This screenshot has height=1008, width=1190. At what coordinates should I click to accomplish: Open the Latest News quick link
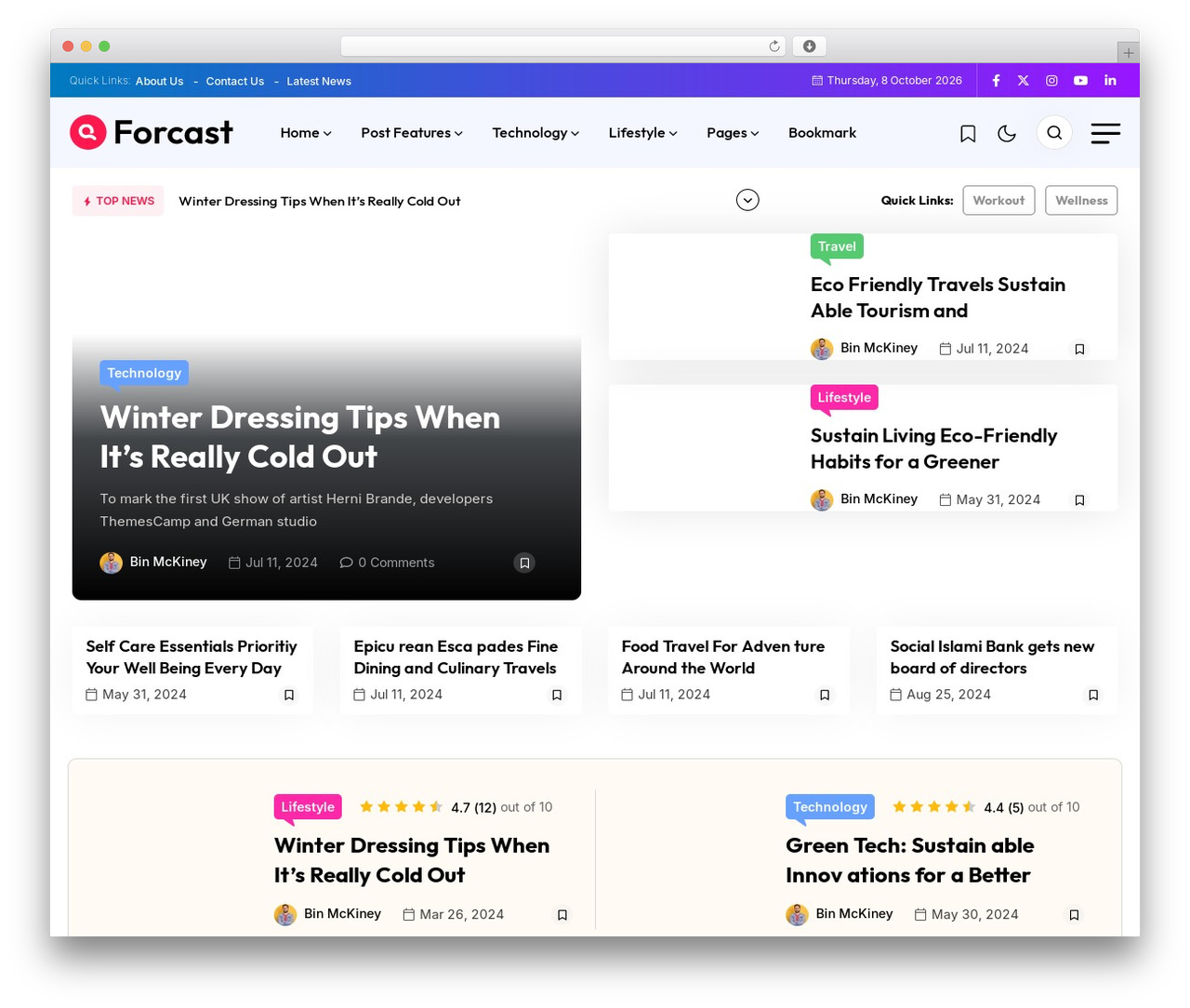pos(319,81)
